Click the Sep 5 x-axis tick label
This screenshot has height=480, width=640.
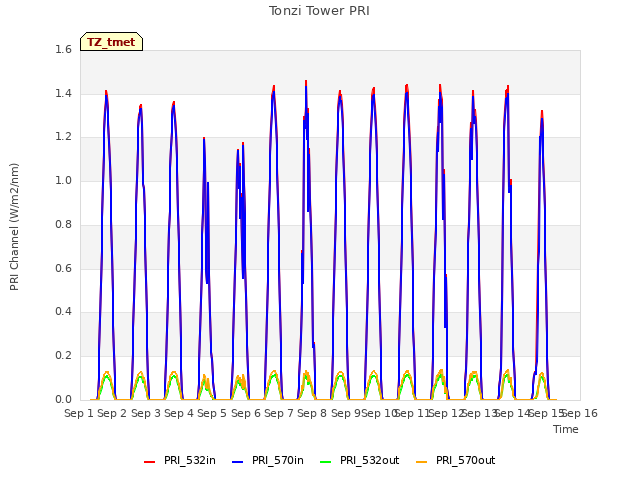(x=212, y=413)
